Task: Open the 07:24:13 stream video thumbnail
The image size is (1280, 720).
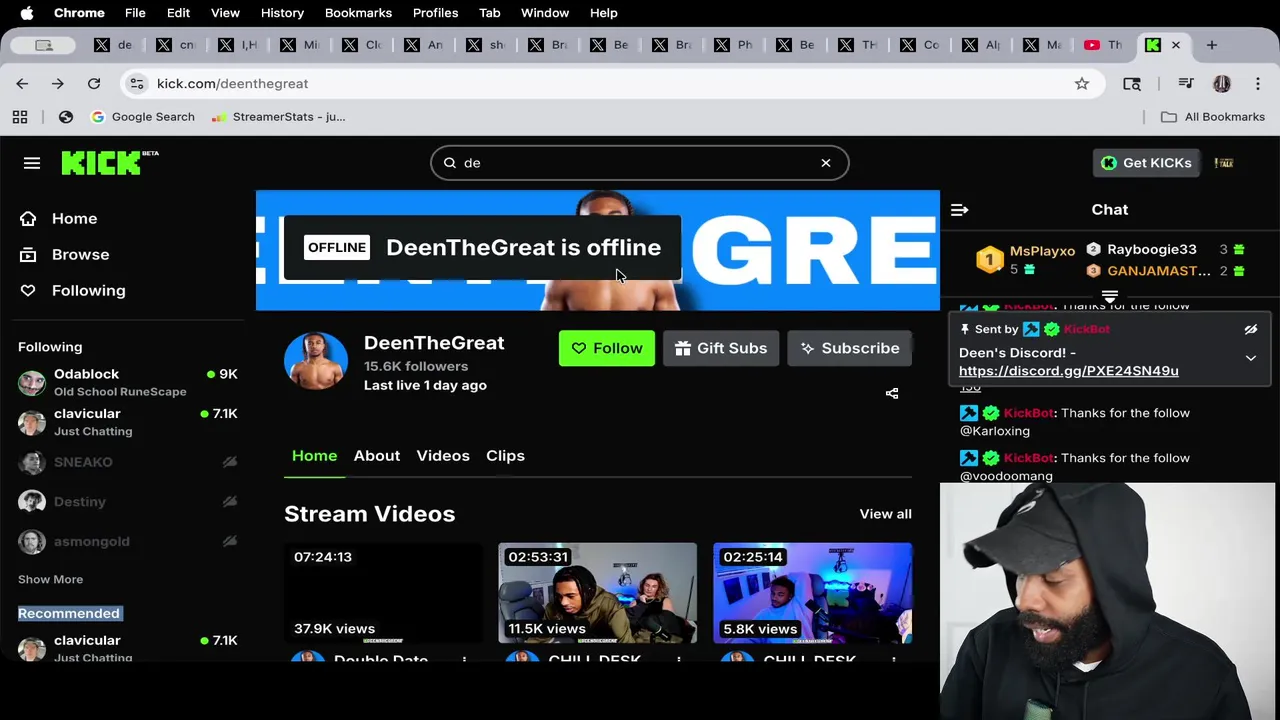Action: 383,593
